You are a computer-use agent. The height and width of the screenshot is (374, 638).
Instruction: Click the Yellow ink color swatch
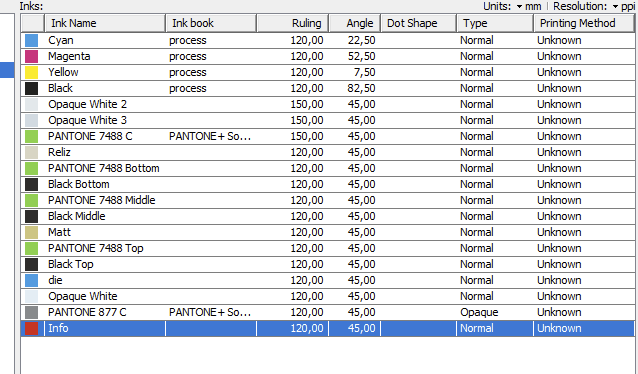pos(31,72)
